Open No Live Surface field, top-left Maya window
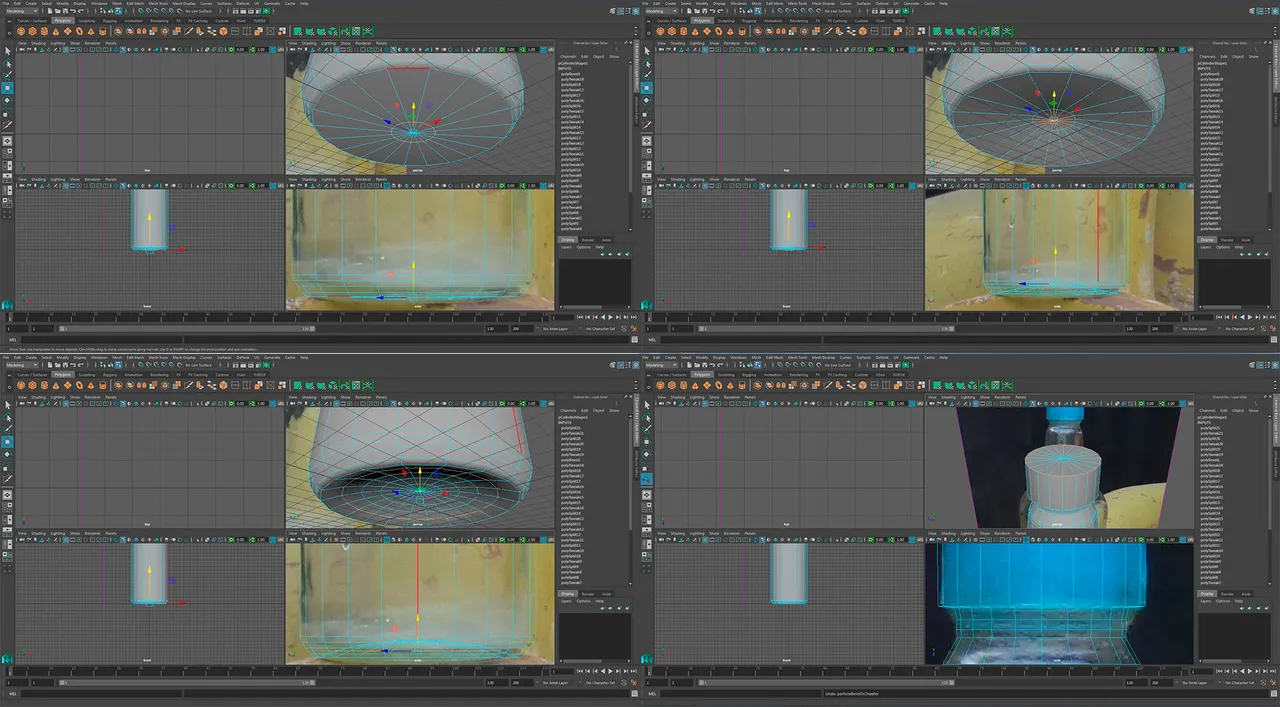The width and height of the screenshot is (1280, 707). 198,11
